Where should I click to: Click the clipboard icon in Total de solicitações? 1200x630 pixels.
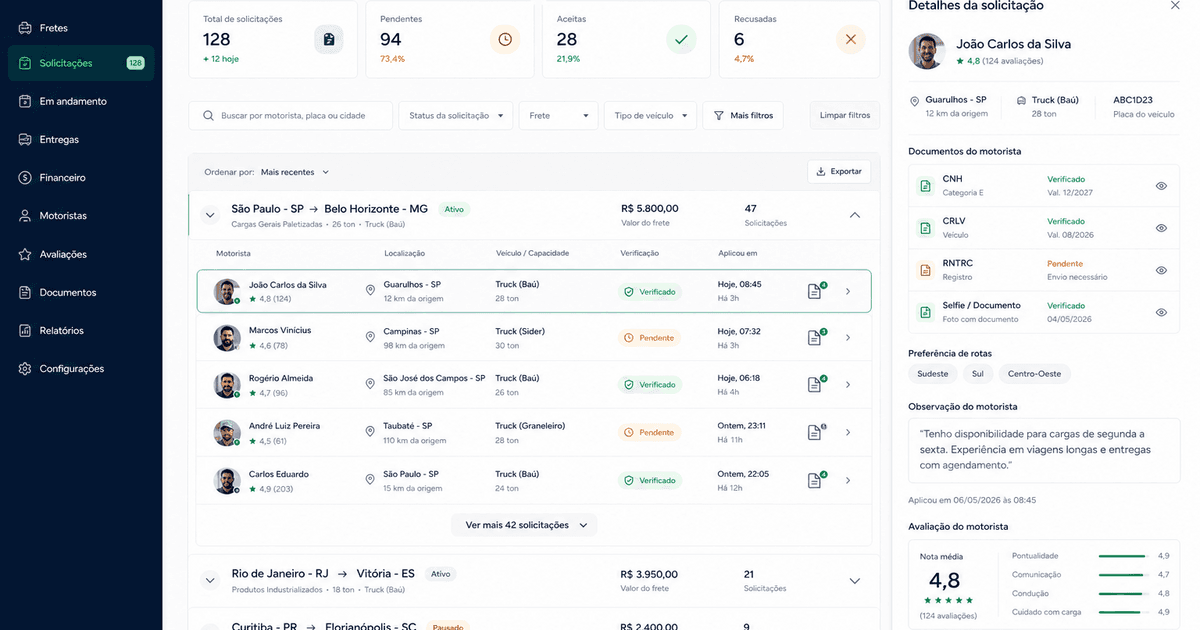click(329, 40)
